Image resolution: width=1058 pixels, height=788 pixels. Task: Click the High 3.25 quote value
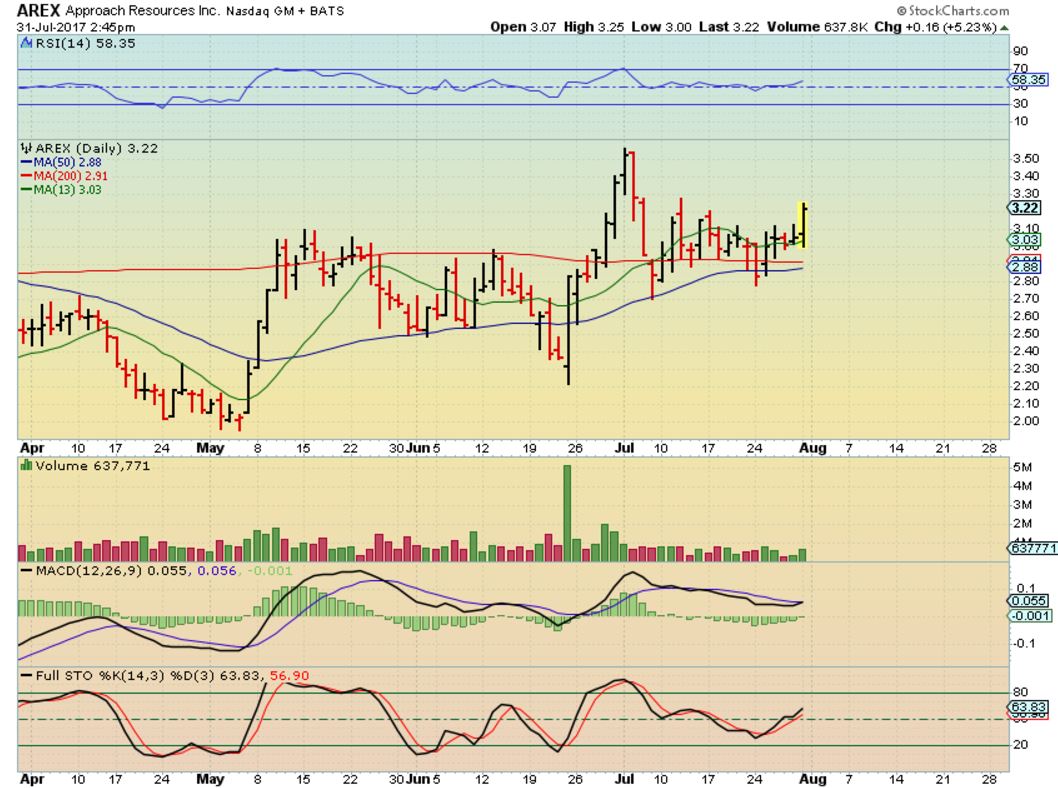click(x=594, y=27)
